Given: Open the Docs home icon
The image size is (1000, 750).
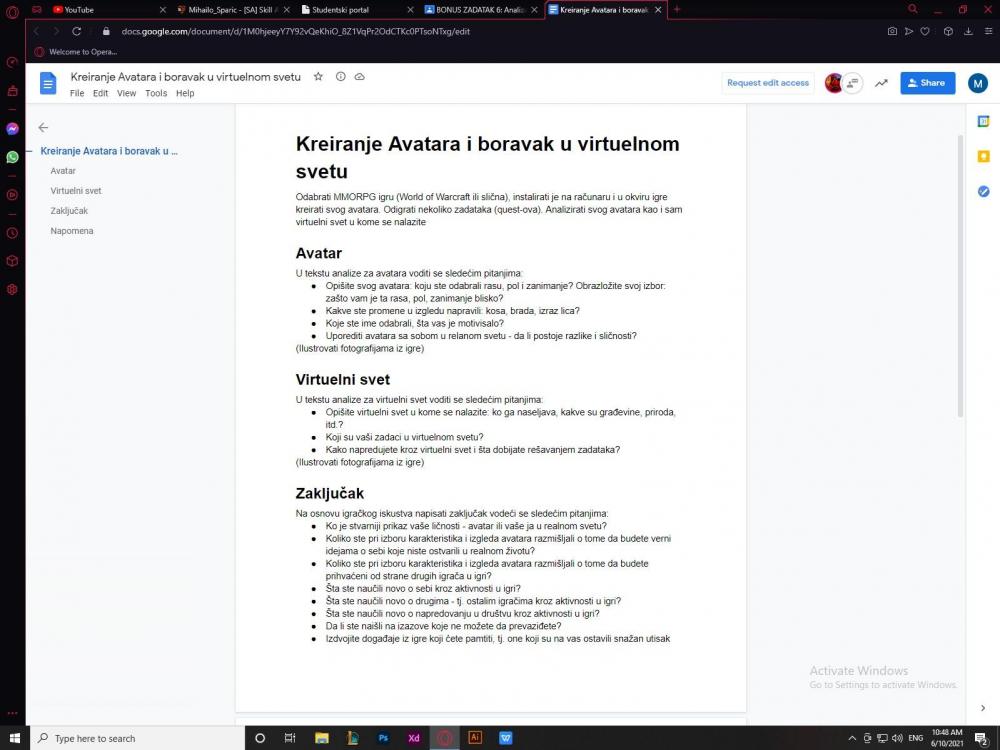Looking at the screenshot, I should coord(48,83).
